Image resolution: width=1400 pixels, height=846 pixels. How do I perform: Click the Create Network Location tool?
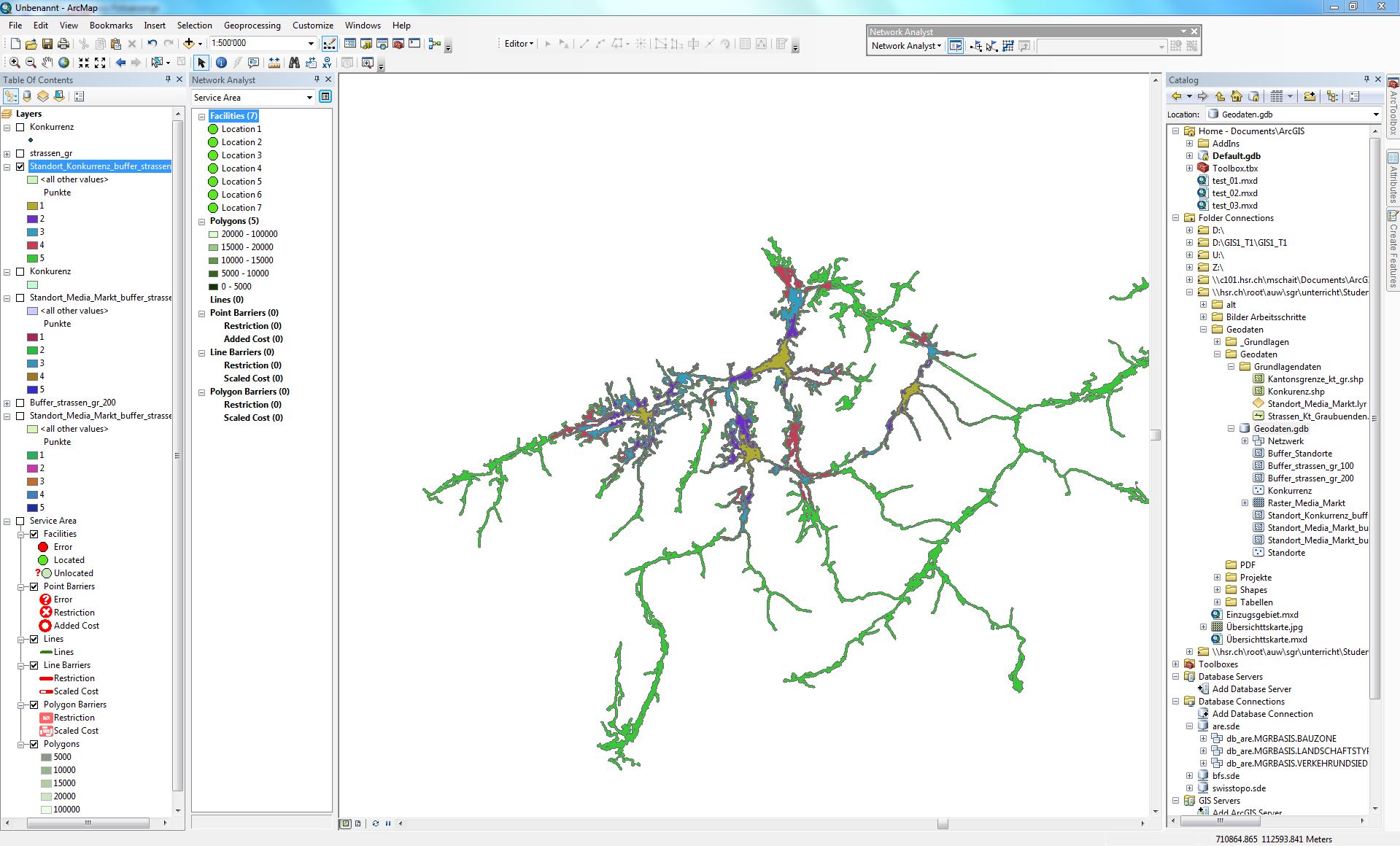976,46
